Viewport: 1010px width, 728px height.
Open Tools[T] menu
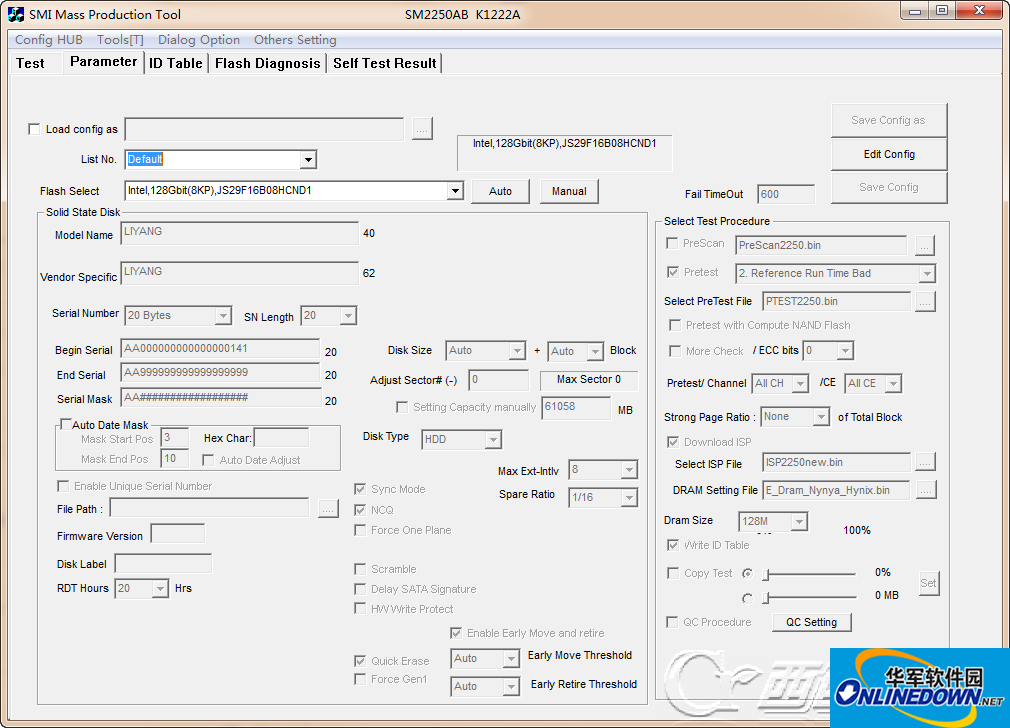point(120,40)
